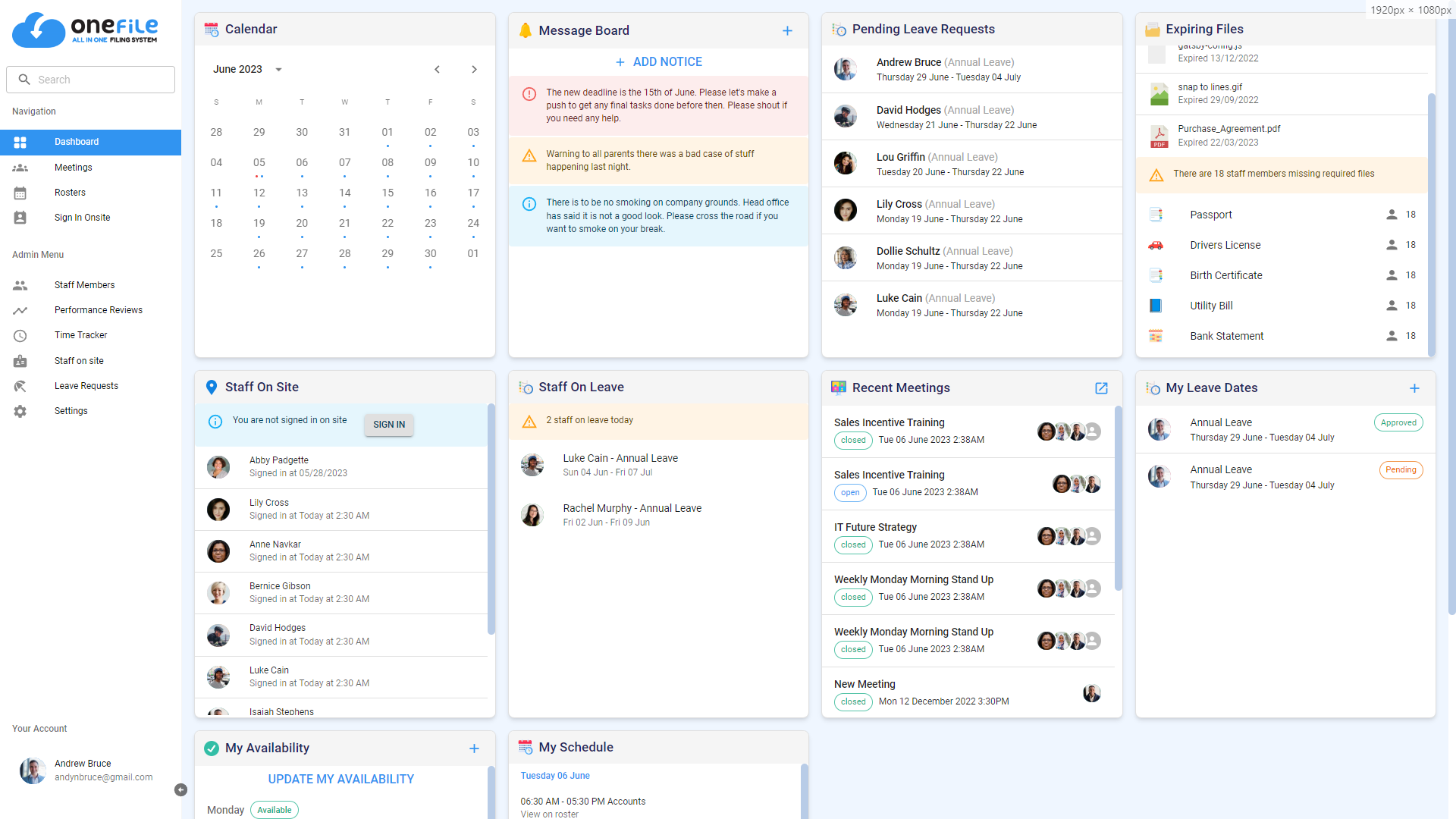Toggle Monday's Available status chip
The width and height of the screenshot is (1456, 819).
[x=274, y=810]
